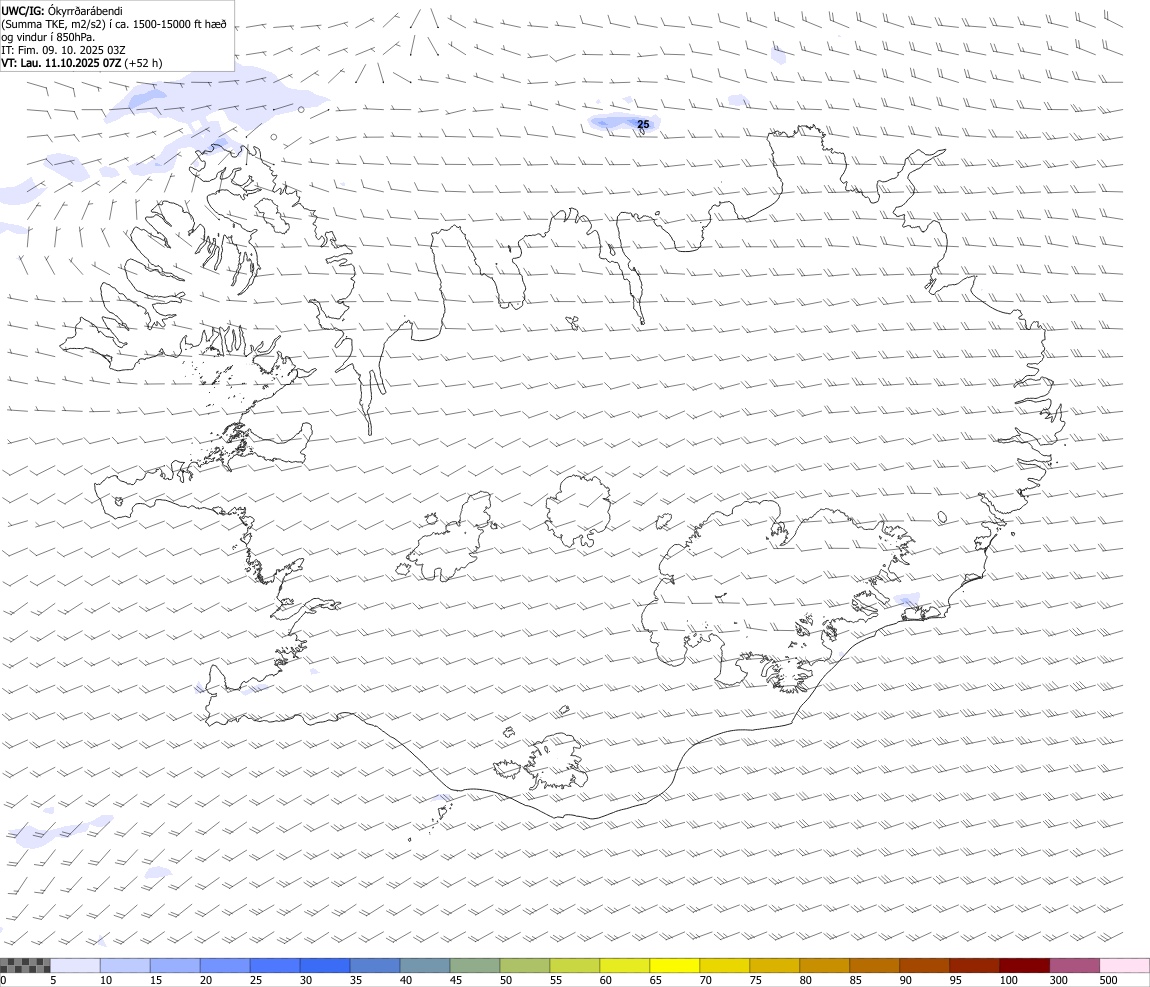Click the checkered 0–5 legend swatch
Viewport: 1150px width, 987px height.
tap(25, 965)
